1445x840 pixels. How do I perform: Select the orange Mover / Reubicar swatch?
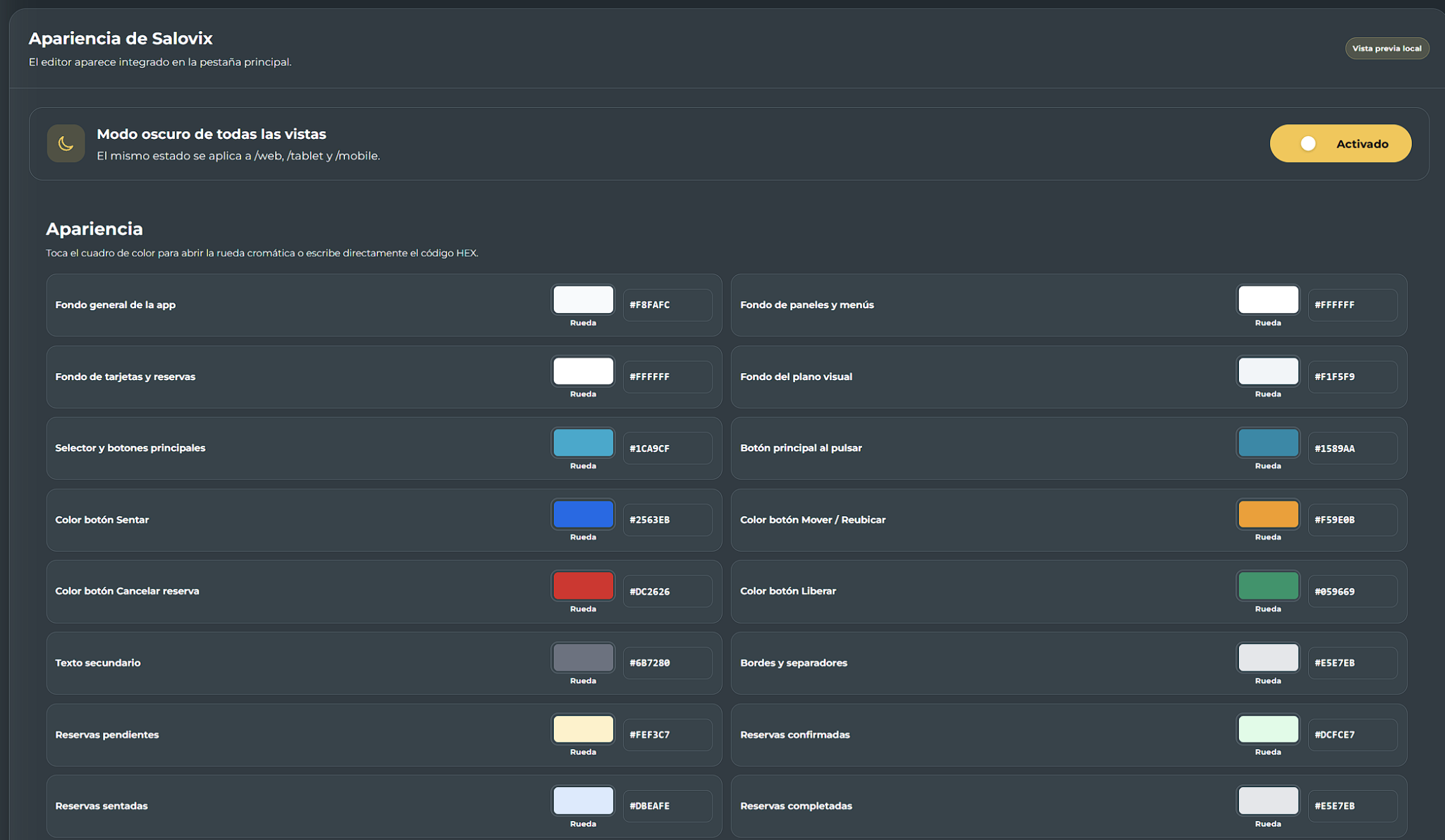pyautogui.click(x=1268, y=514)
